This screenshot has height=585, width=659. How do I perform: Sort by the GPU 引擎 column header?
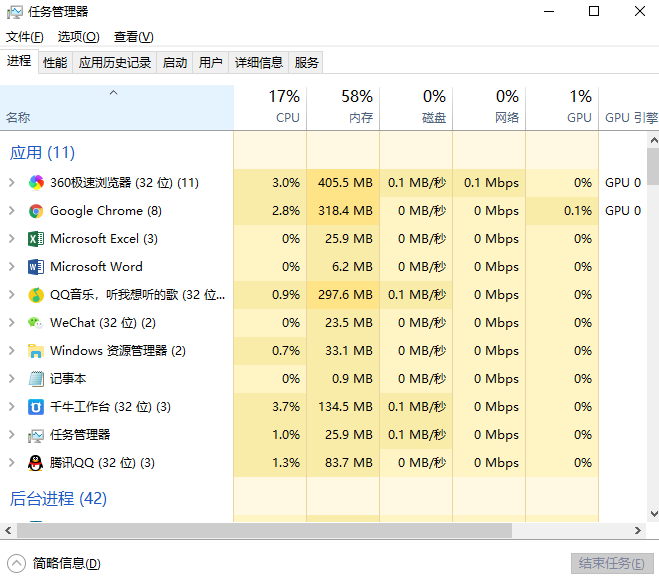click(x=631, y=108)
